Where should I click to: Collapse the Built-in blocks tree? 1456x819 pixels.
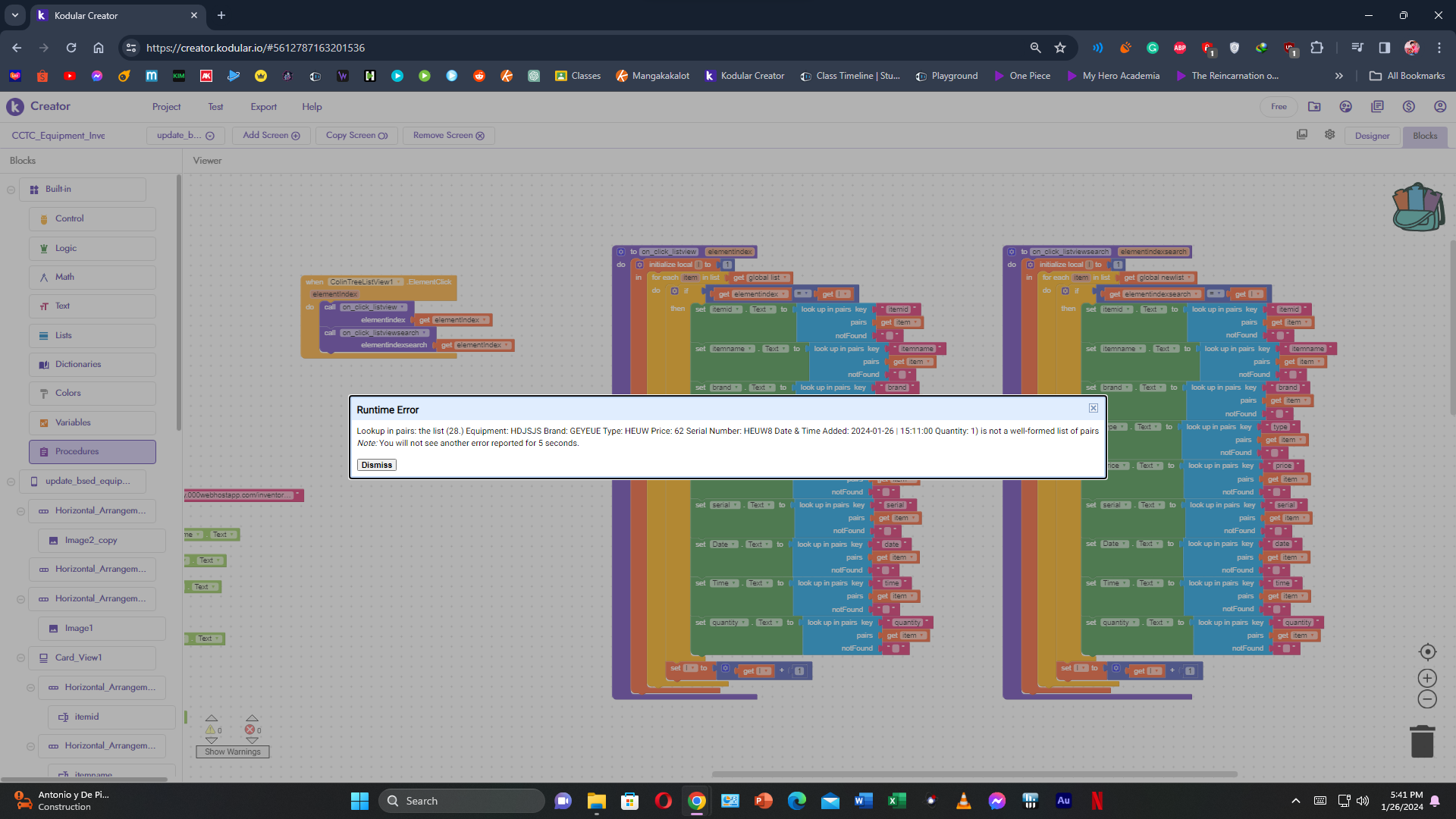pos(11,190)
